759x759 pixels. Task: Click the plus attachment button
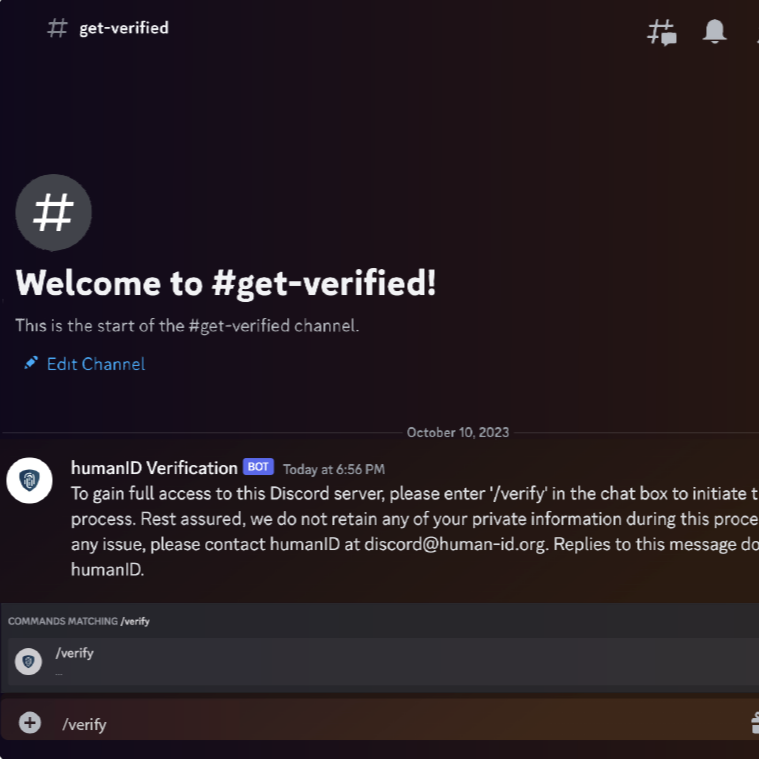point(30,723)
